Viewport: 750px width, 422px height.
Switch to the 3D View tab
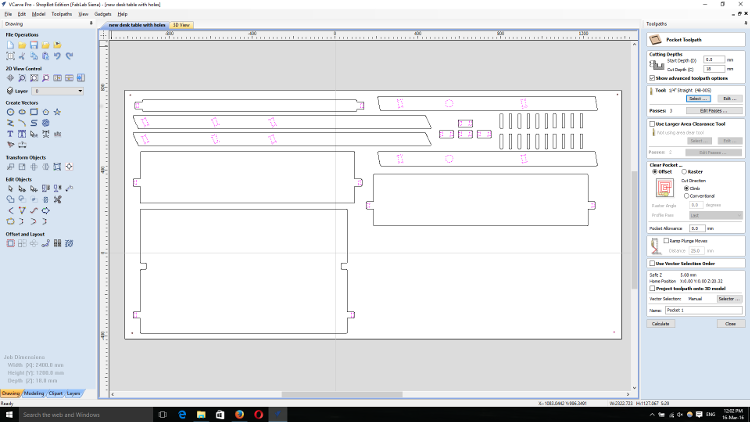click(x=181, y=25)
